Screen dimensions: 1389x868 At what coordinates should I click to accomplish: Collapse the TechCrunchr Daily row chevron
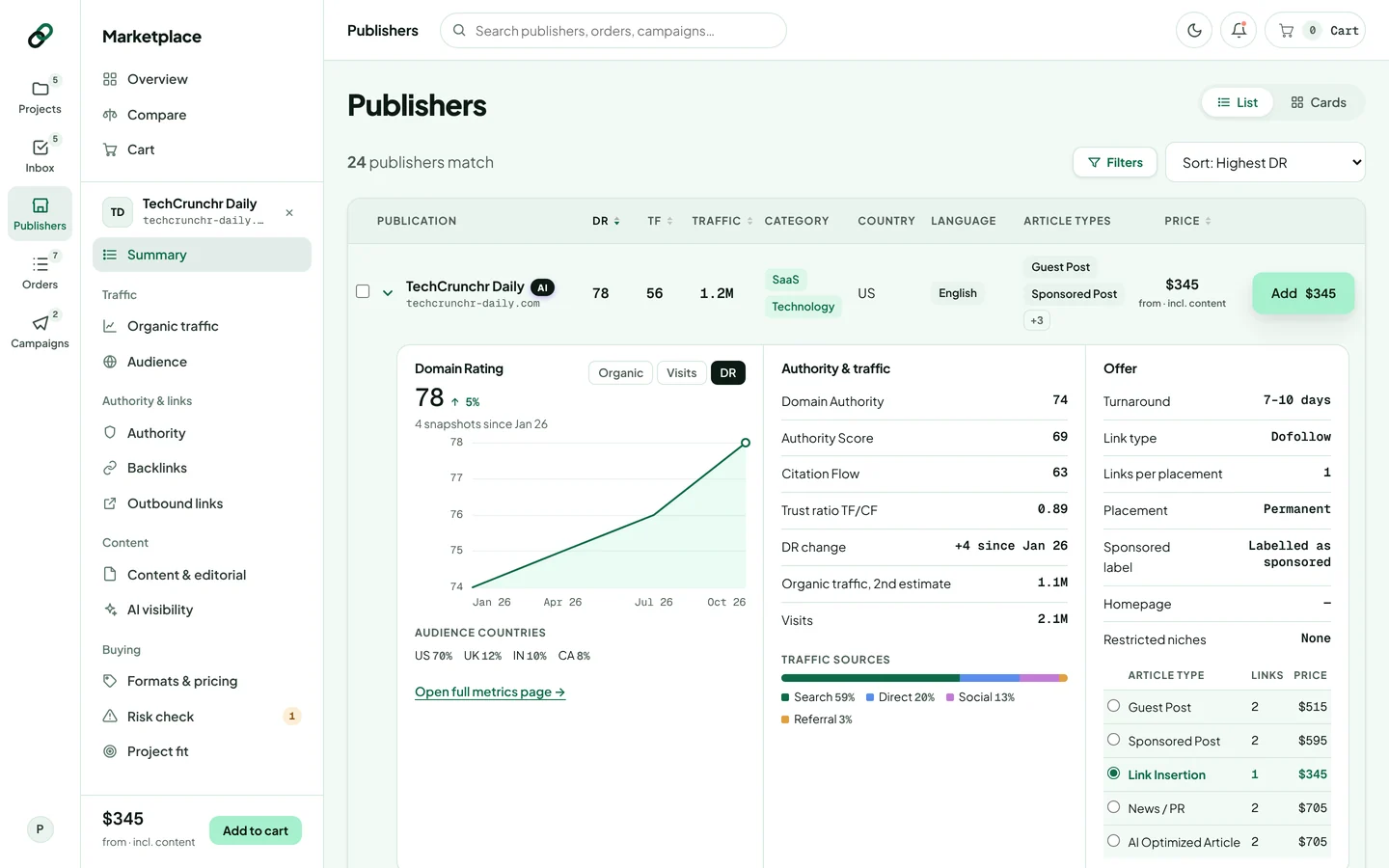pyautogui.click(x=388, y=292)
